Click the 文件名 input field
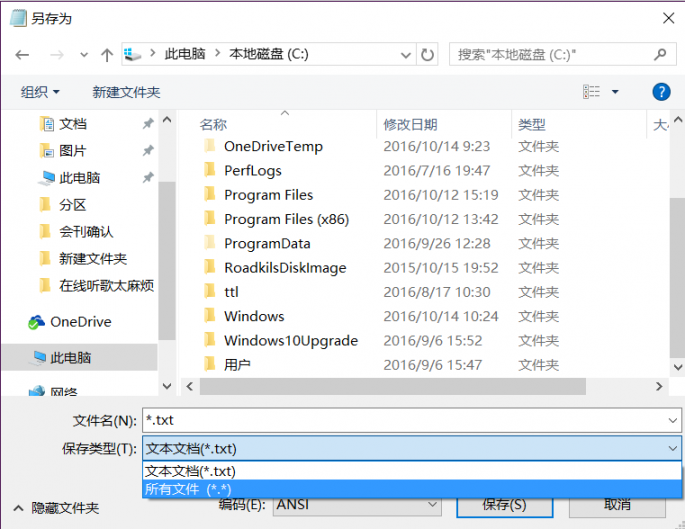This screenshot has width=685, height=529. 412,420
